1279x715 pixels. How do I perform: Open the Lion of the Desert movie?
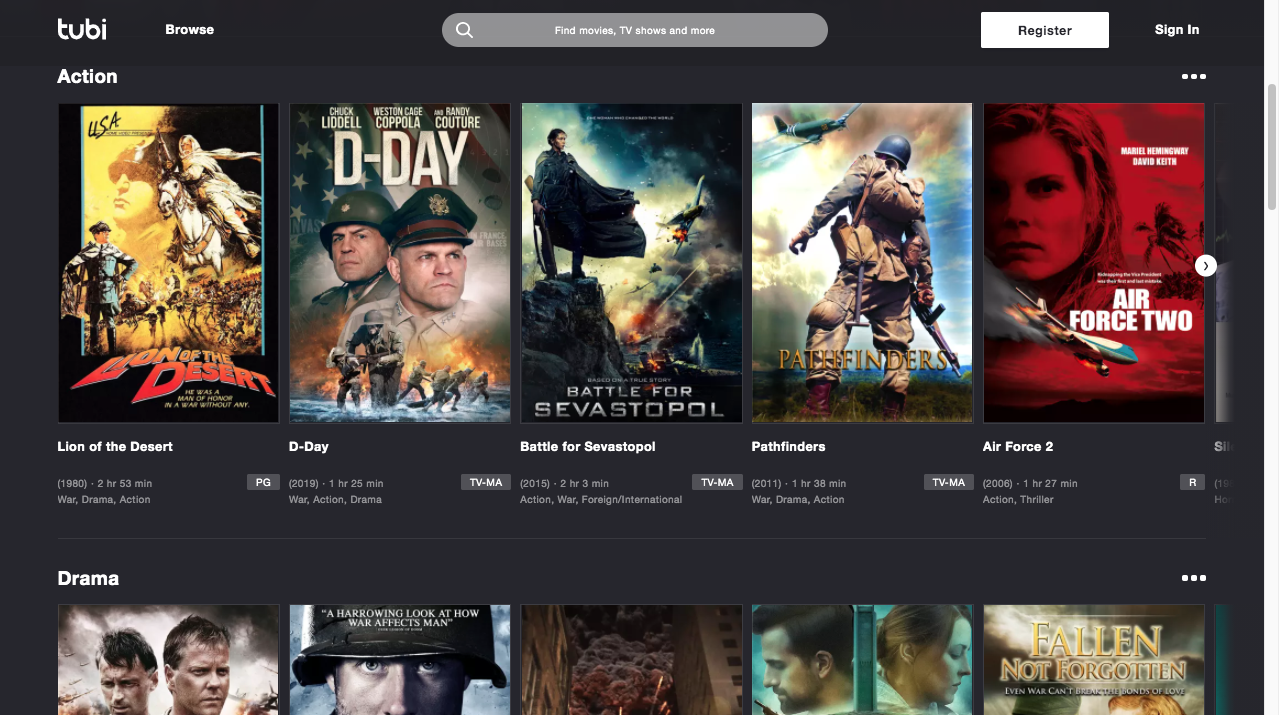(x=168, y=262)
